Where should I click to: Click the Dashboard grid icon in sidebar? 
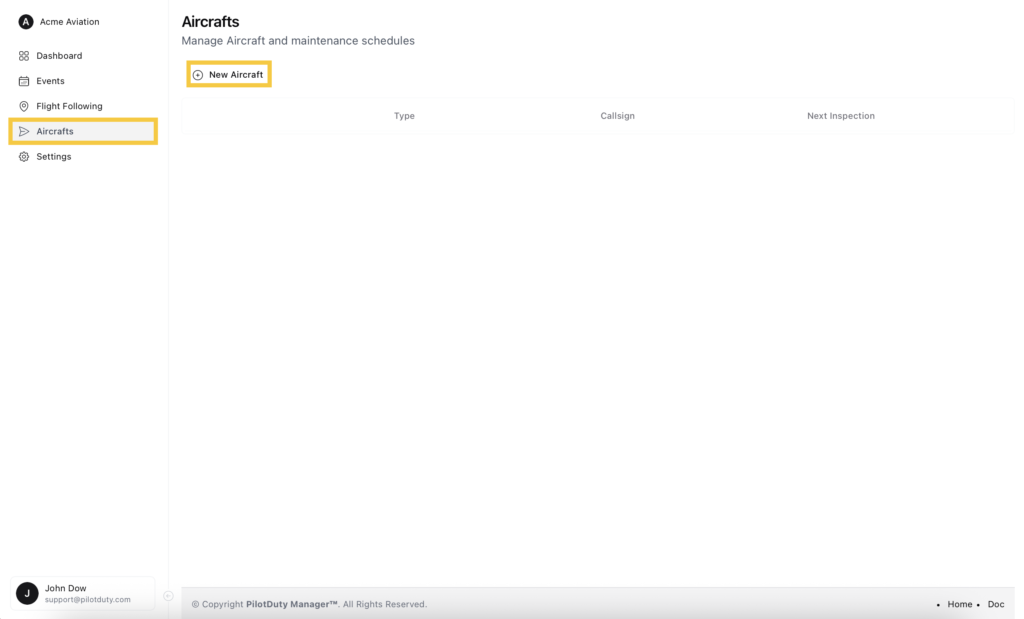pos(24,56)
